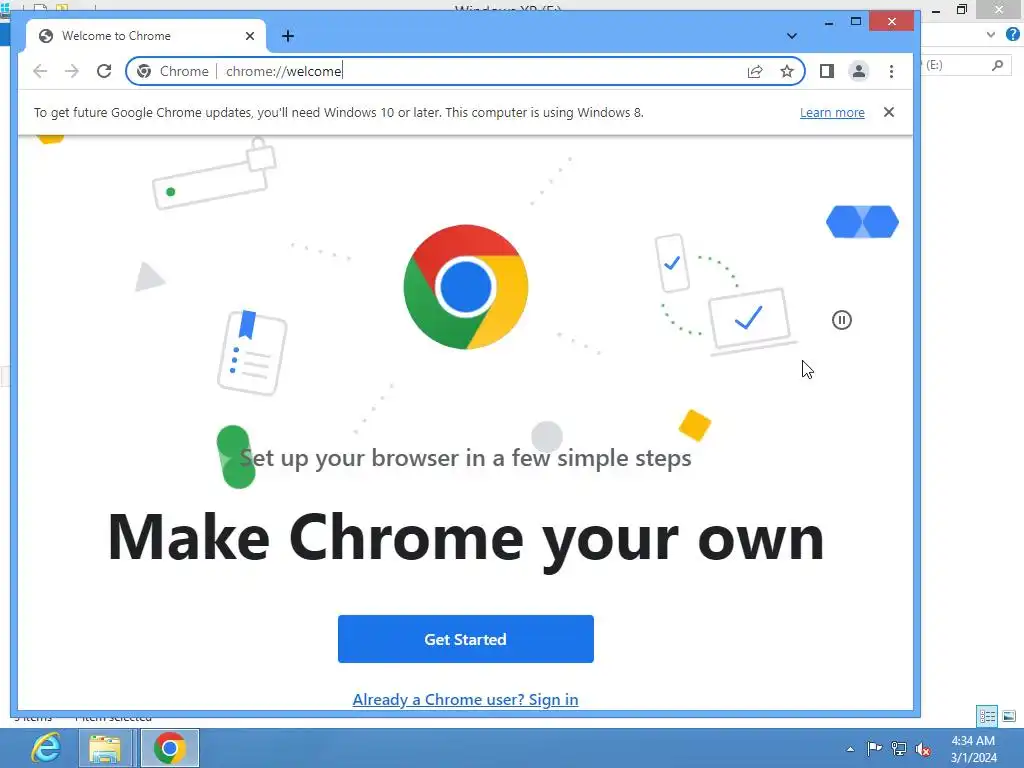Click the Chrome site info chip
Screen dimensions: 1024x768
tap(173, 71)
